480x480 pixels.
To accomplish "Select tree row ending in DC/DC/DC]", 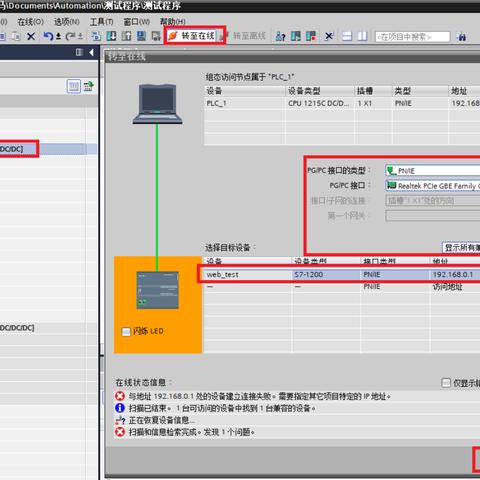I will 49,328.
